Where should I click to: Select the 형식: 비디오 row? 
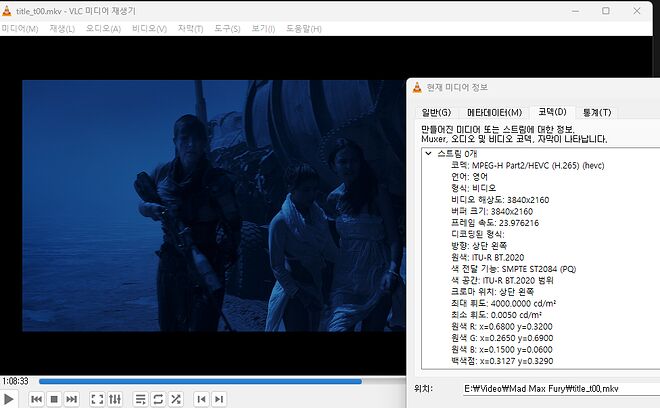click(473, 188)
